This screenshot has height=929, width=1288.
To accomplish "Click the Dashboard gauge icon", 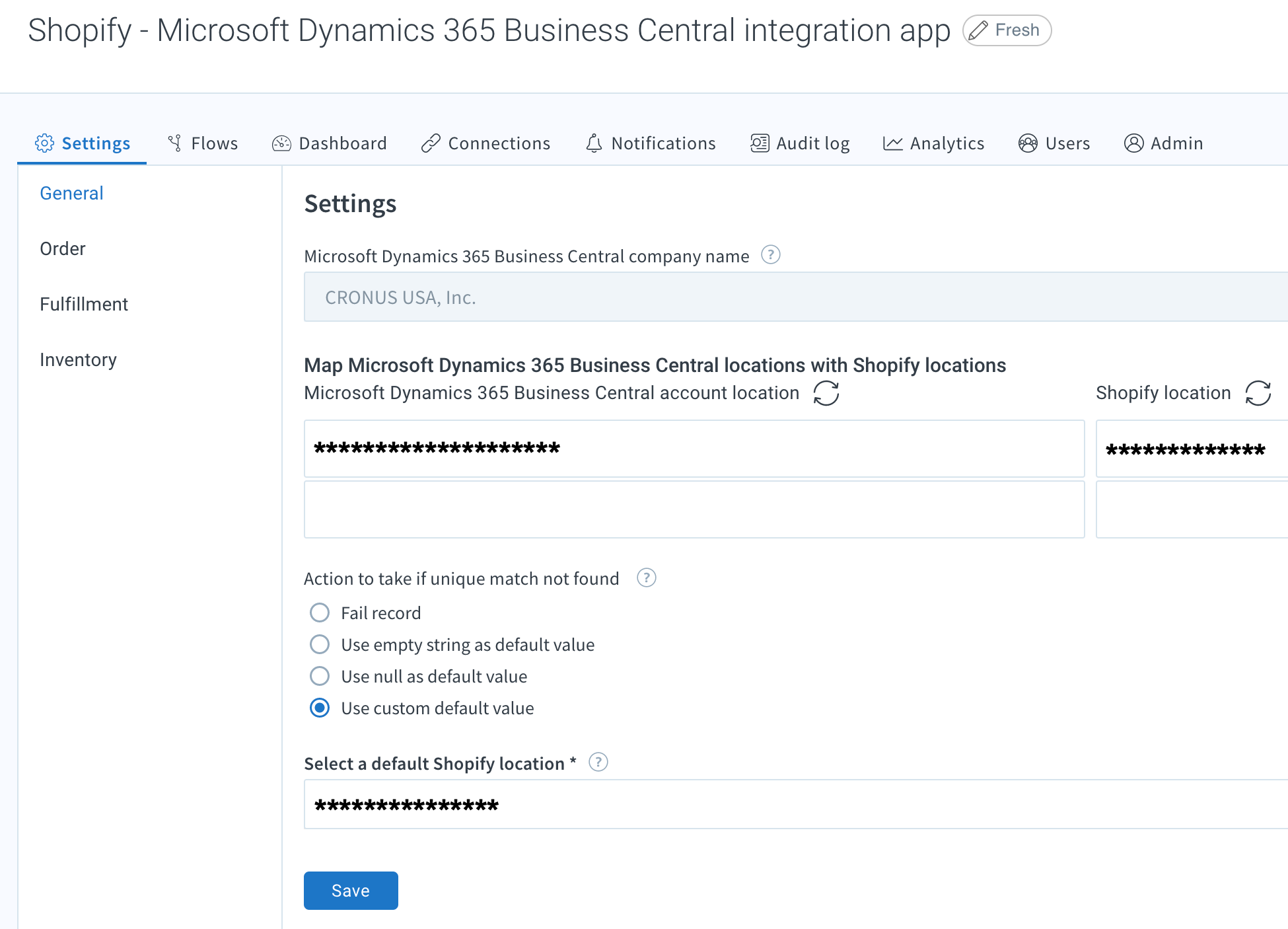I will [x=281, y=143].
